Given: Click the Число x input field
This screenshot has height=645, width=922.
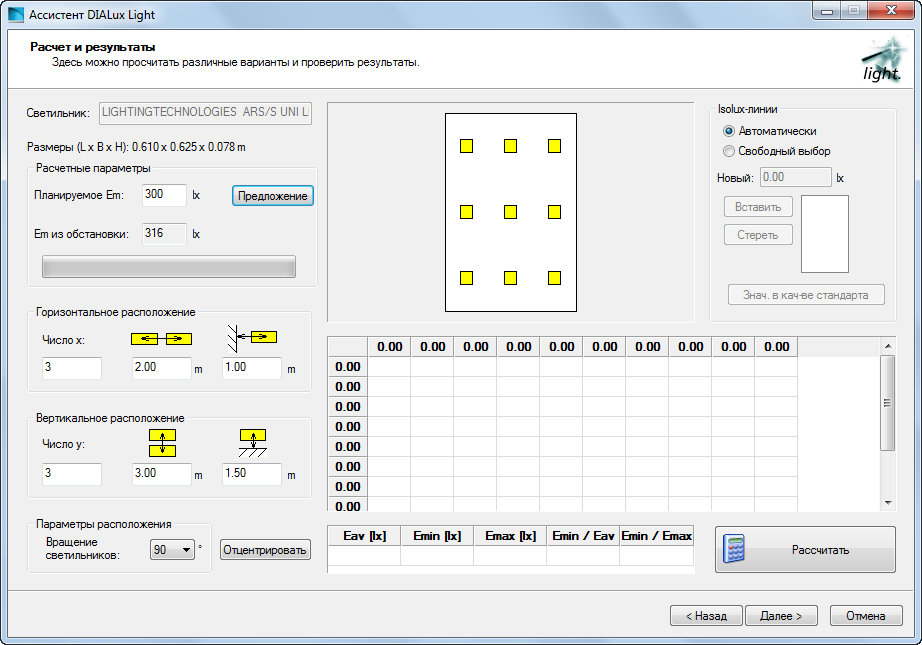Looking at the screenshot, I should pyautogui.click(x=72, y=368).
